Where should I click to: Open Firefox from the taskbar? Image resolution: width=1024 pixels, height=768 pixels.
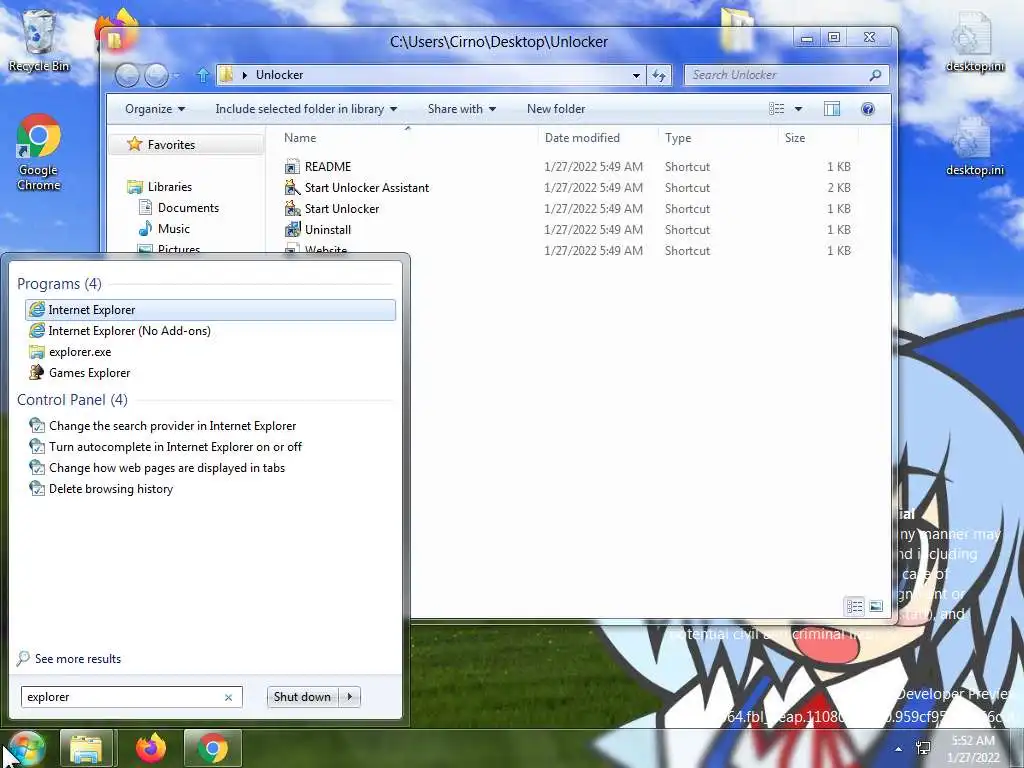tap(151, 748)
